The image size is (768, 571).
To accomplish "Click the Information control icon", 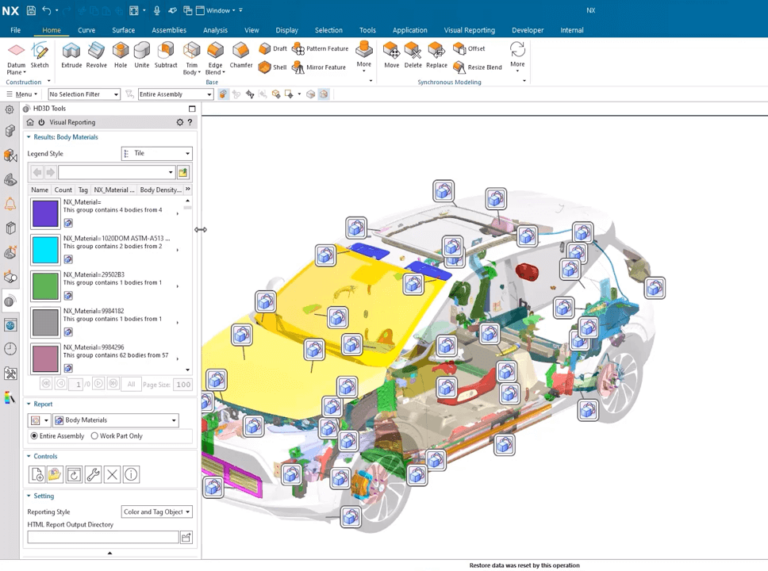I will coord(131,474).
